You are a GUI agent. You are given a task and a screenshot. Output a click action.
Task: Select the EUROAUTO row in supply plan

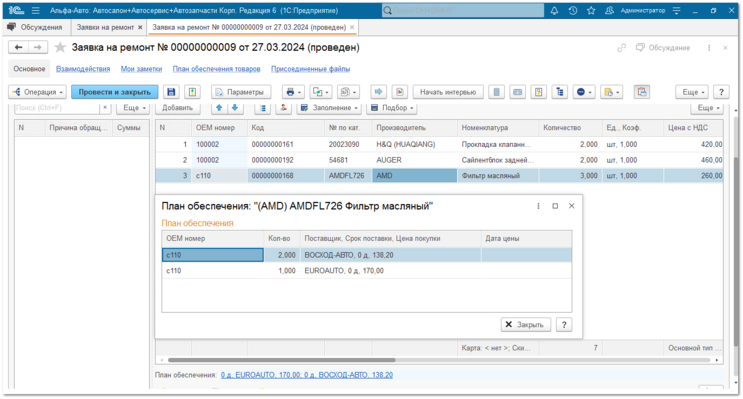(367, 271)
